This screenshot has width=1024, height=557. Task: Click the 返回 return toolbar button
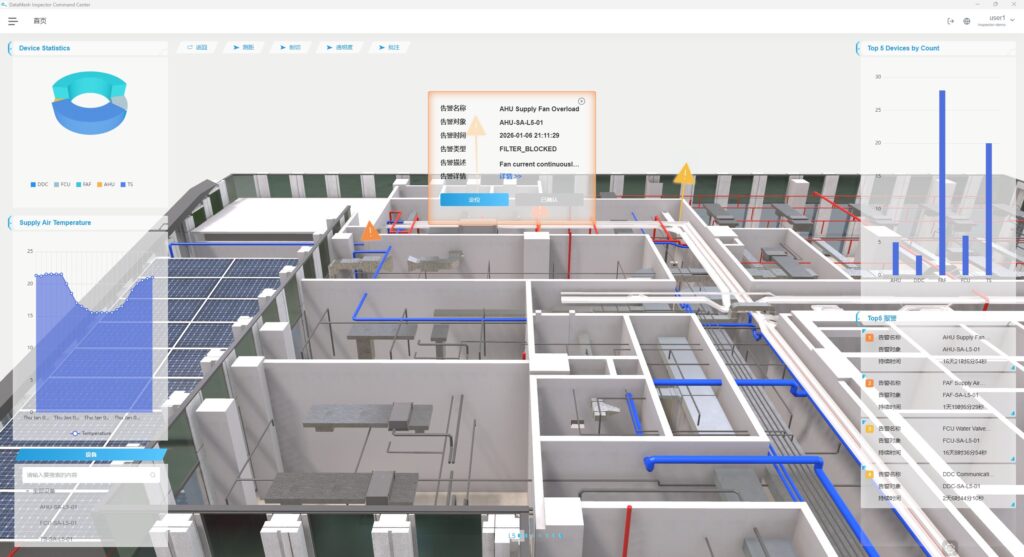[x=196, y=47]
